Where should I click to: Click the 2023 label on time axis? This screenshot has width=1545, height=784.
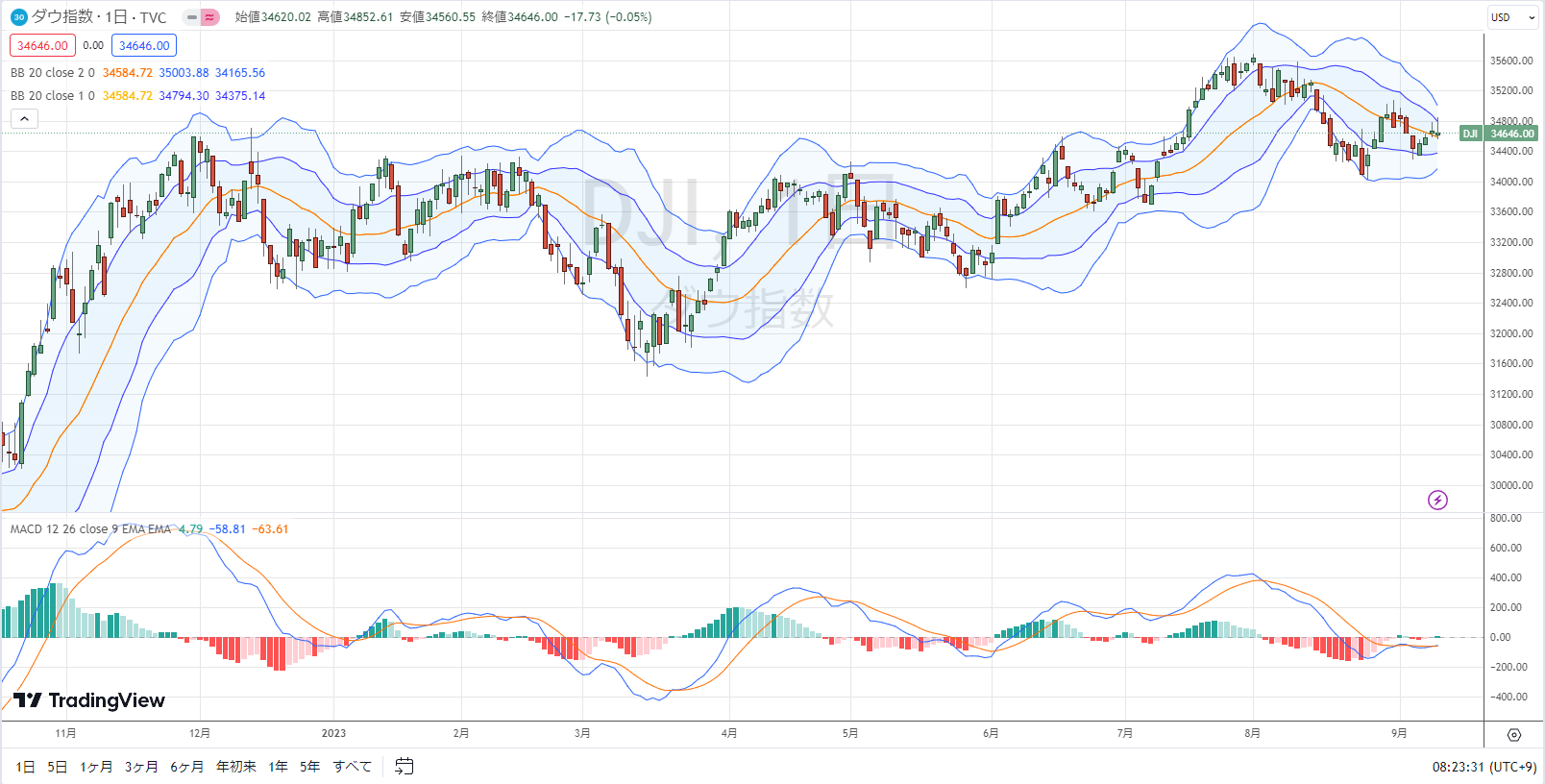tap(333, 733)
